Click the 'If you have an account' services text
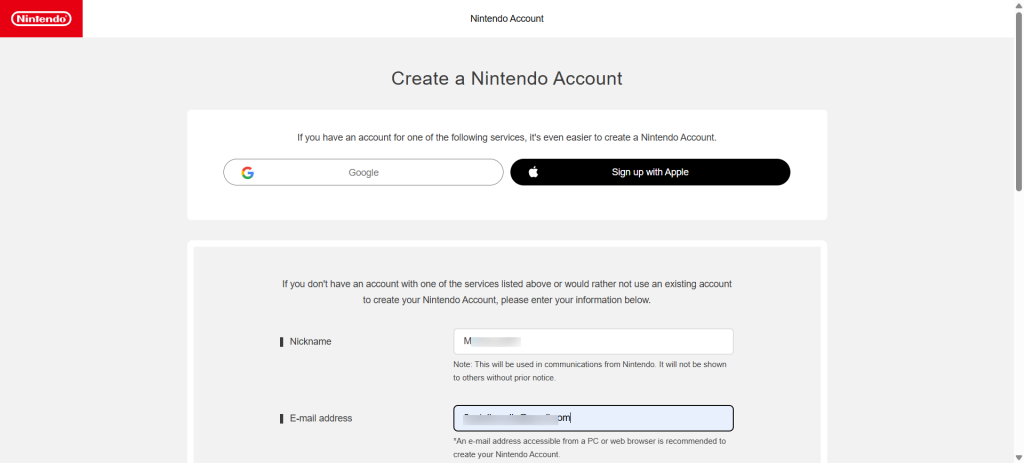 (x=507, y=138)
